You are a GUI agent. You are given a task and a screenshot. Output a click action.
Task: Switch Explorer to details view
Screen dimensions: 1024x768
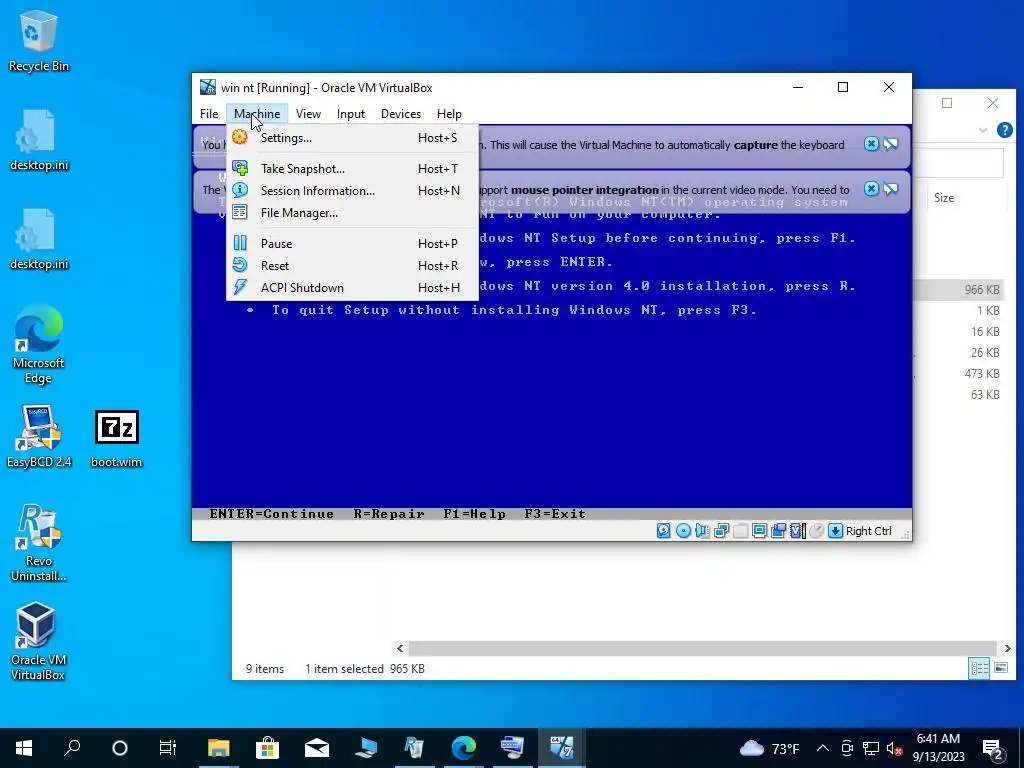pyautogui.click(x=979, y=668)
